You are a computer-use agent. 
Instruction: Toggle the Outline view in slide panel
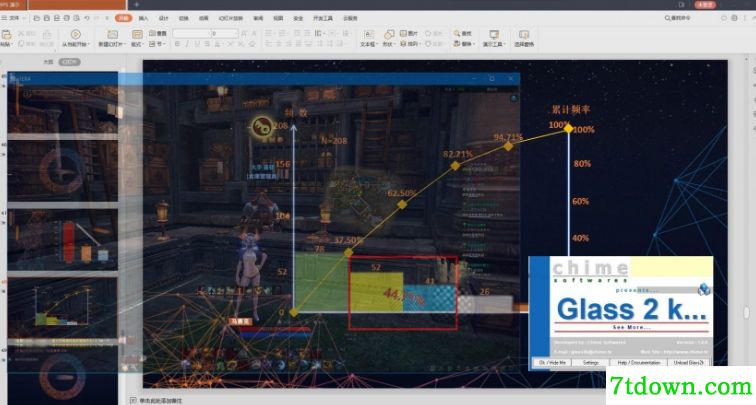tap(48, 62)
